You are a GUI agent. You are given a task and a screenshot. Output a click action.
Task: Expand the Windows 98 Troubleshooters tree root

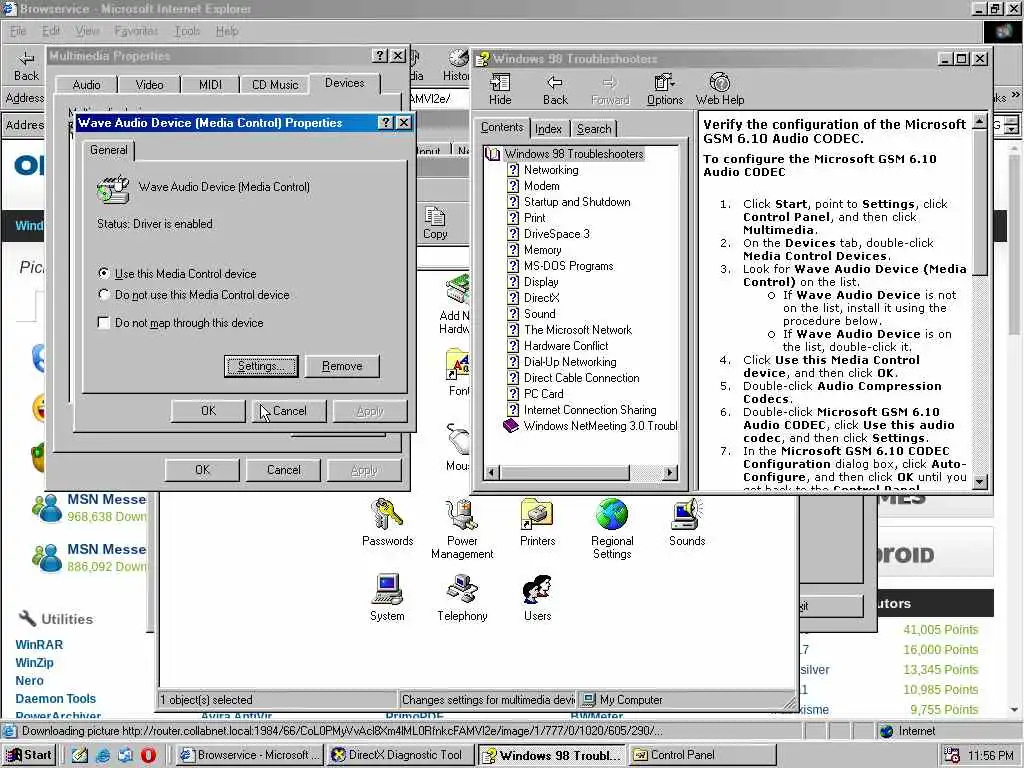[492, 154]
